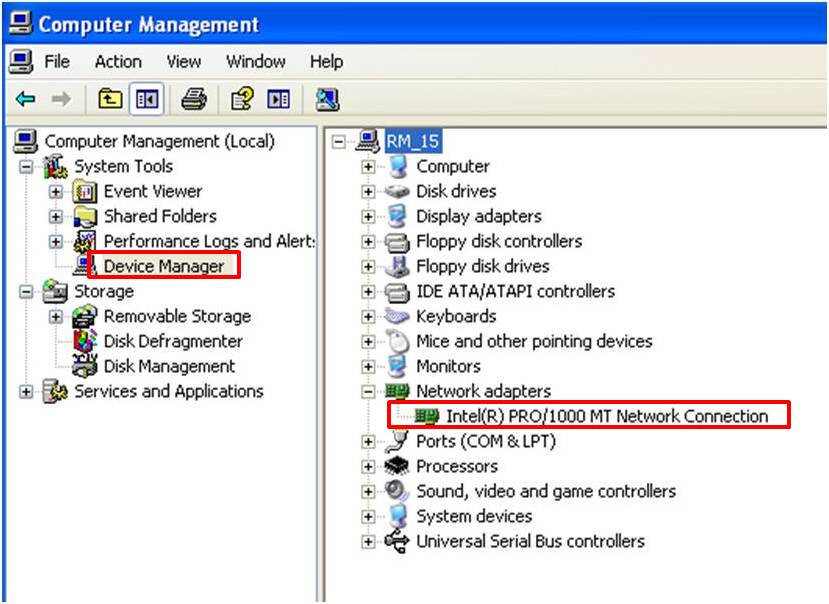829x604 pixels.
Task: Click the Computer Management title bar icon
Action: click(21, 24)
